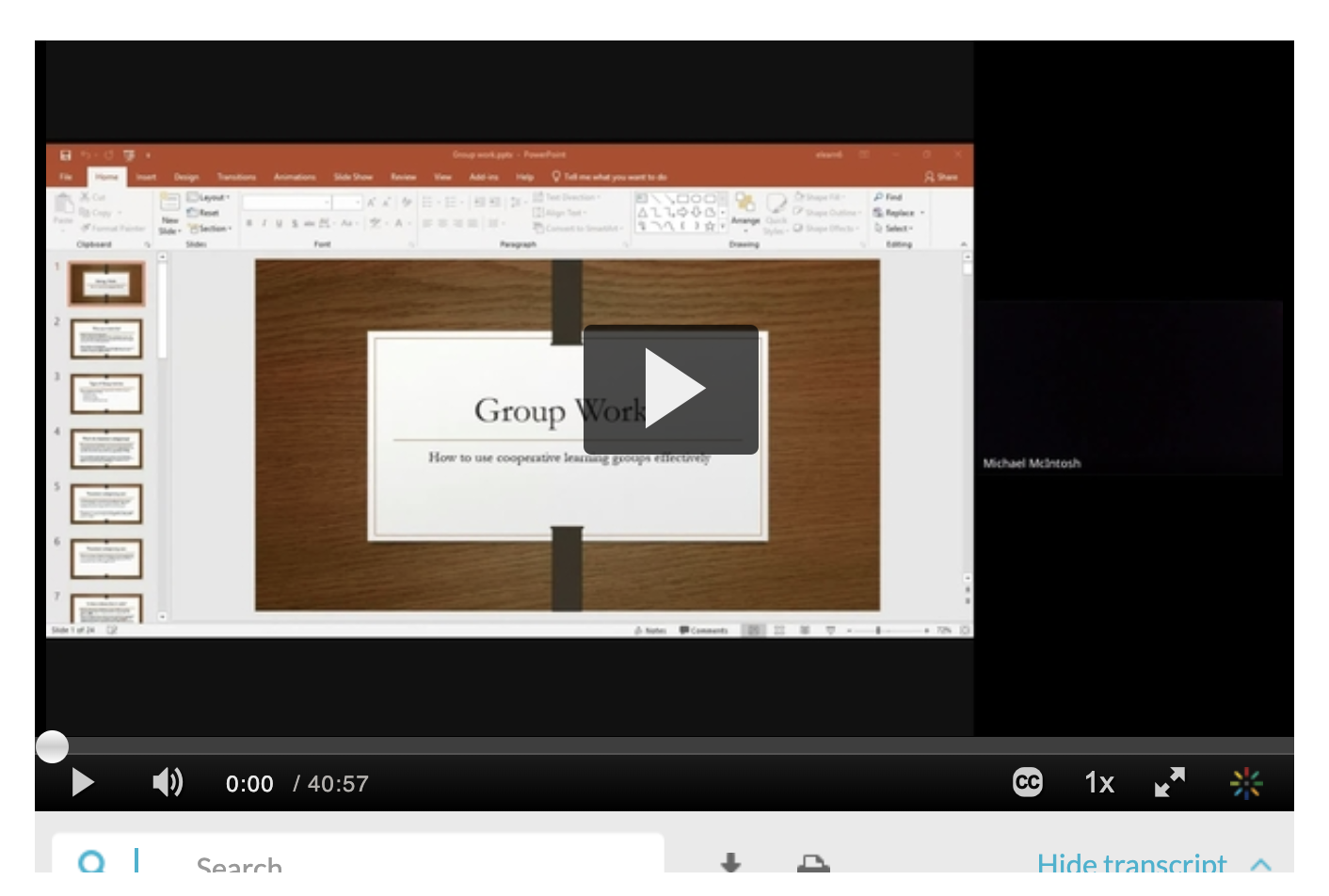The image size is (1329, 896).
Task: Mute audio with the speaker icon
Action: [x=168, y=782]
